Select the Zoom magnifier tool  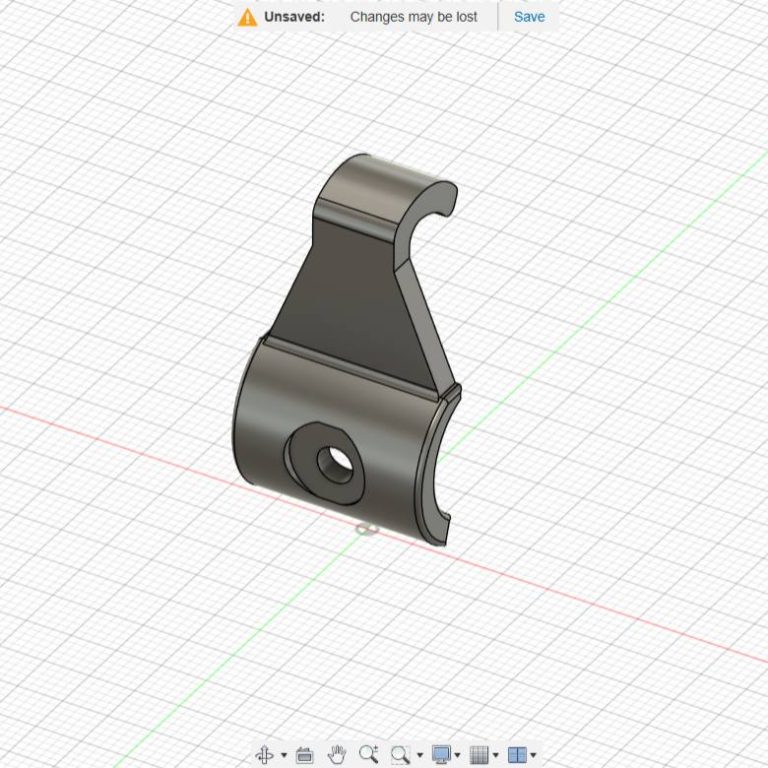coord(368,755)
